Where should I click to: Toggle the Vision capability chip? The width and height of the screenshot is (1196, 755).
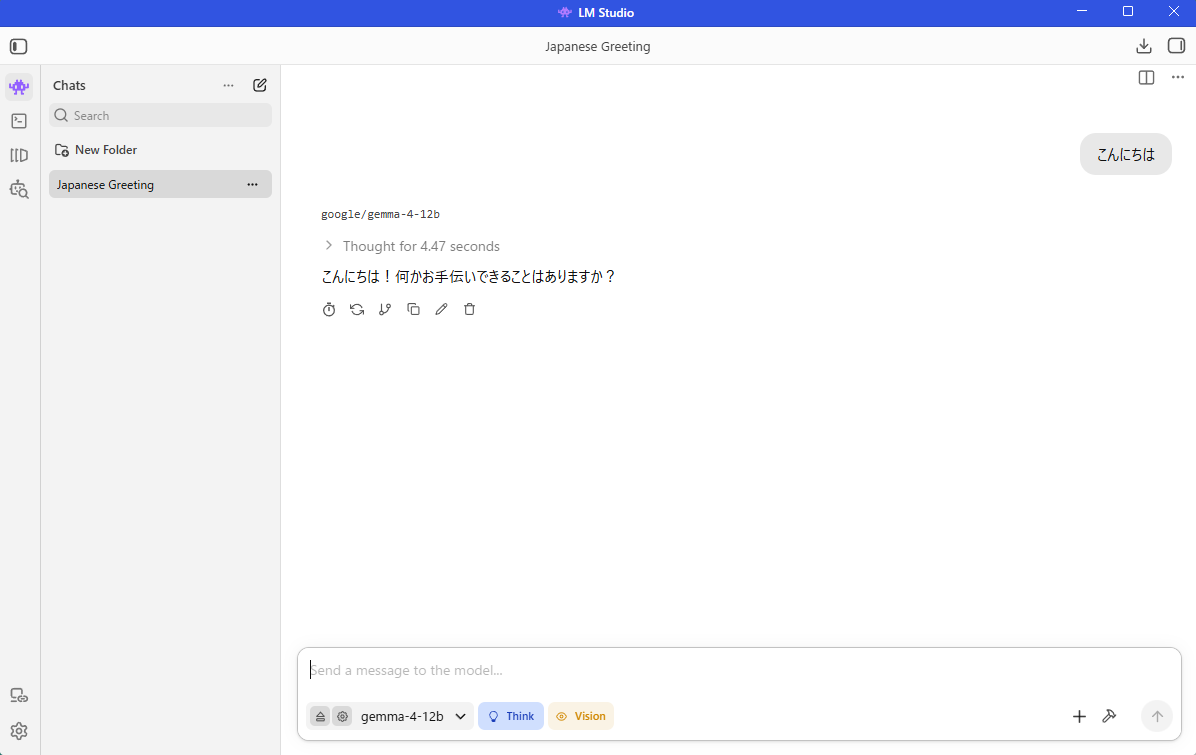point(581,717)
